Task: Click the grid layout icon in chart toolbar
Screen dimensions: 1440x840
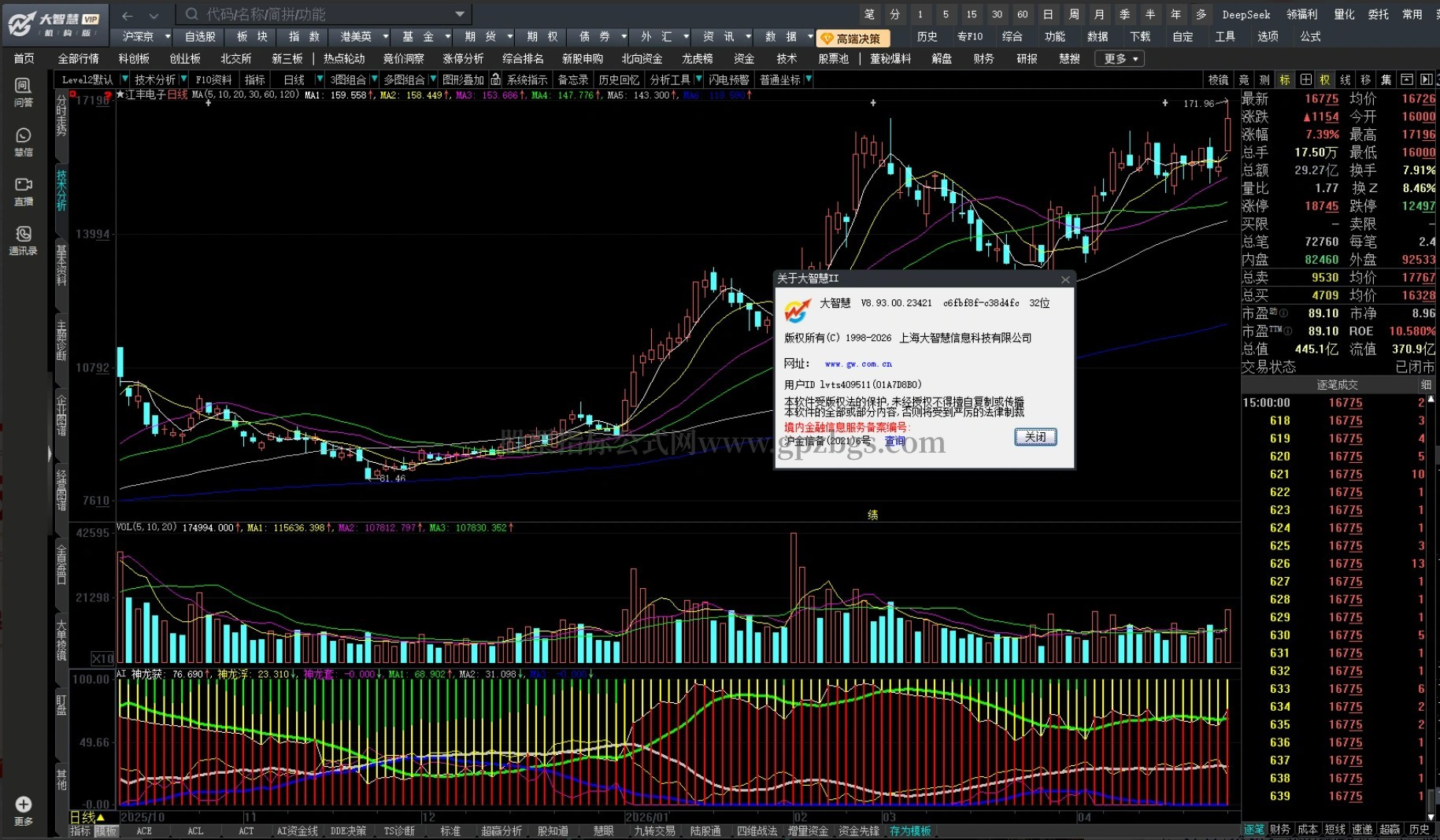Action: 1306,80
